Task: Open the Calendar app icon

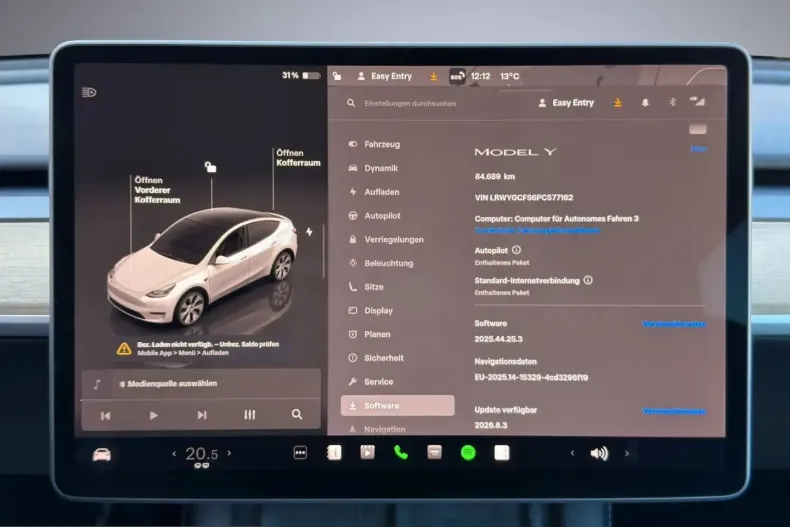Action: click(x=434, y=452)
